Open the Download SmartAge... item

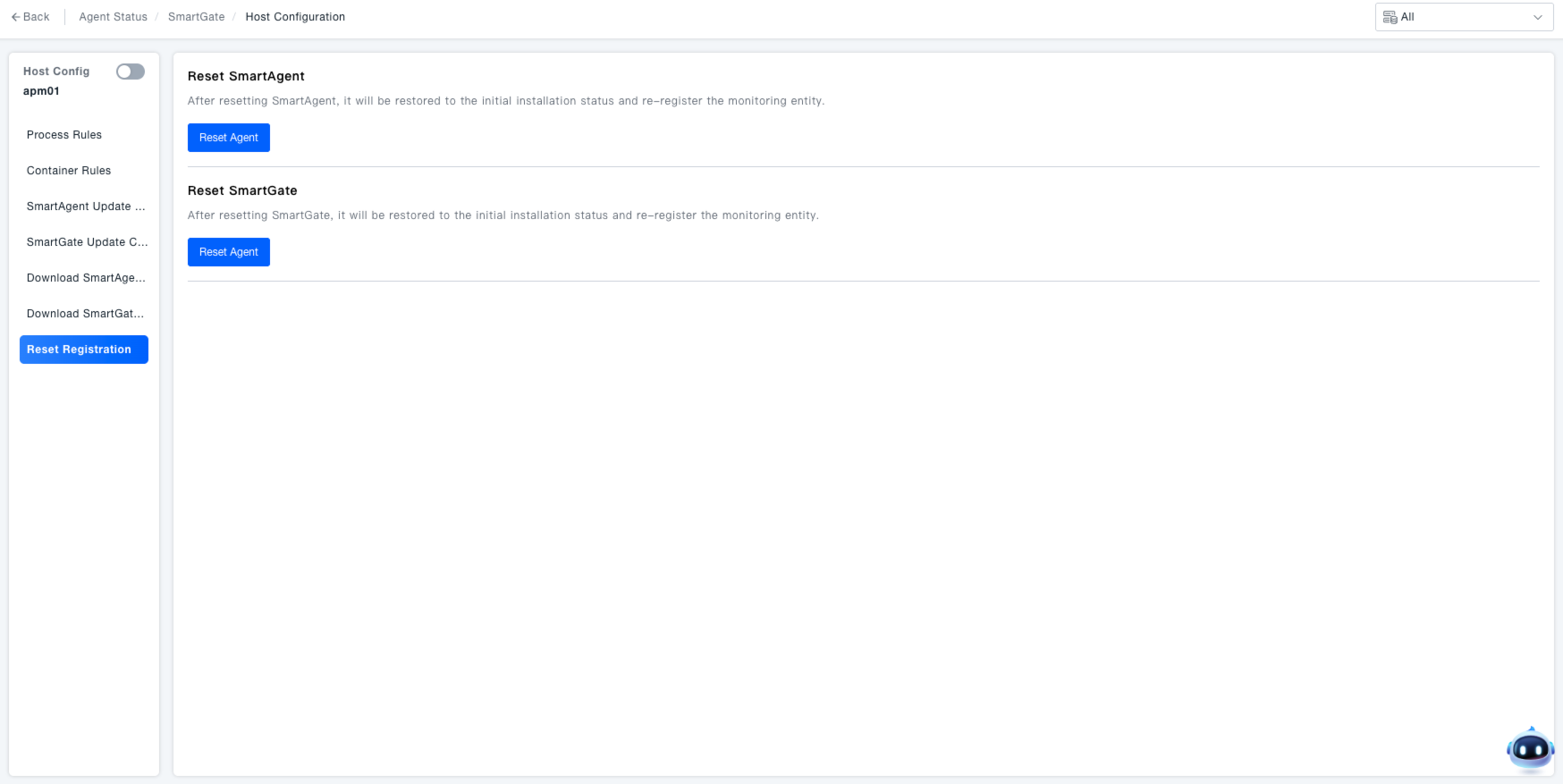tap(86, 278)
